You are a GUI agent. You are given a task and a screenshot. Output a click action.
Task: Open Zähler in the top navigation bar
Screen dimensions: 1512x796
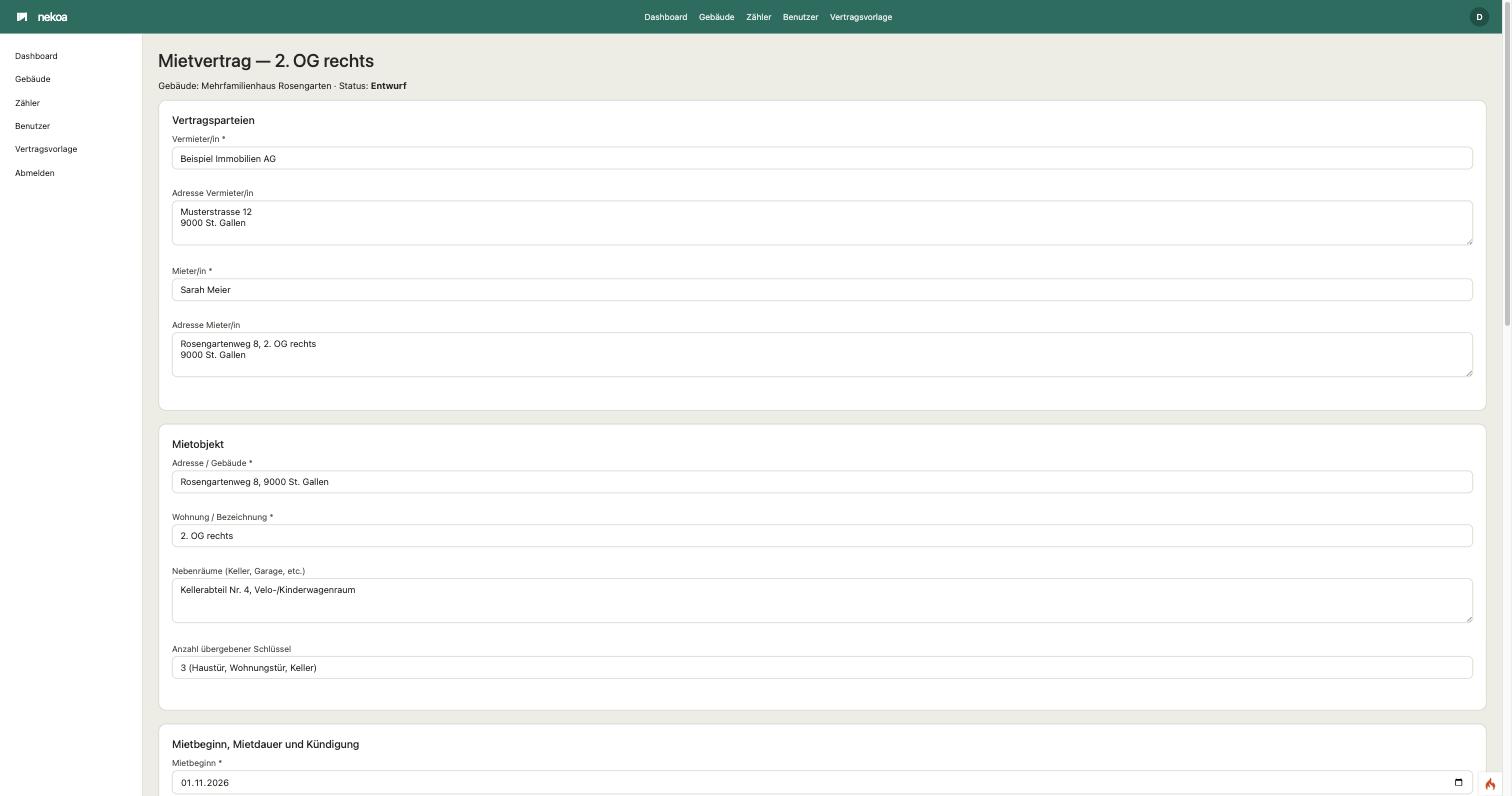click(x=758, y=17)
